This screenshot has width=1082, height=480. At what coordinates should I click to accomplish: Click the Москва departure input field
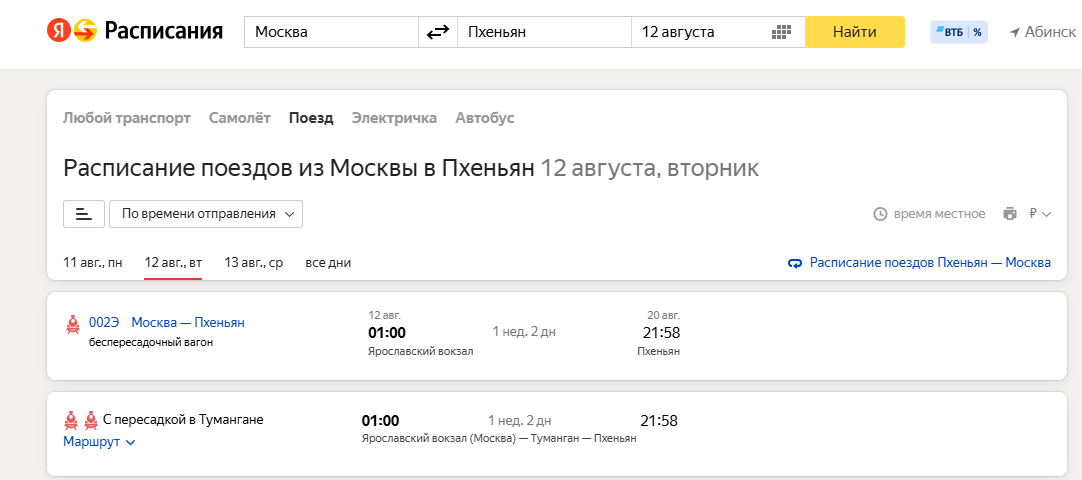coord(331,32)
